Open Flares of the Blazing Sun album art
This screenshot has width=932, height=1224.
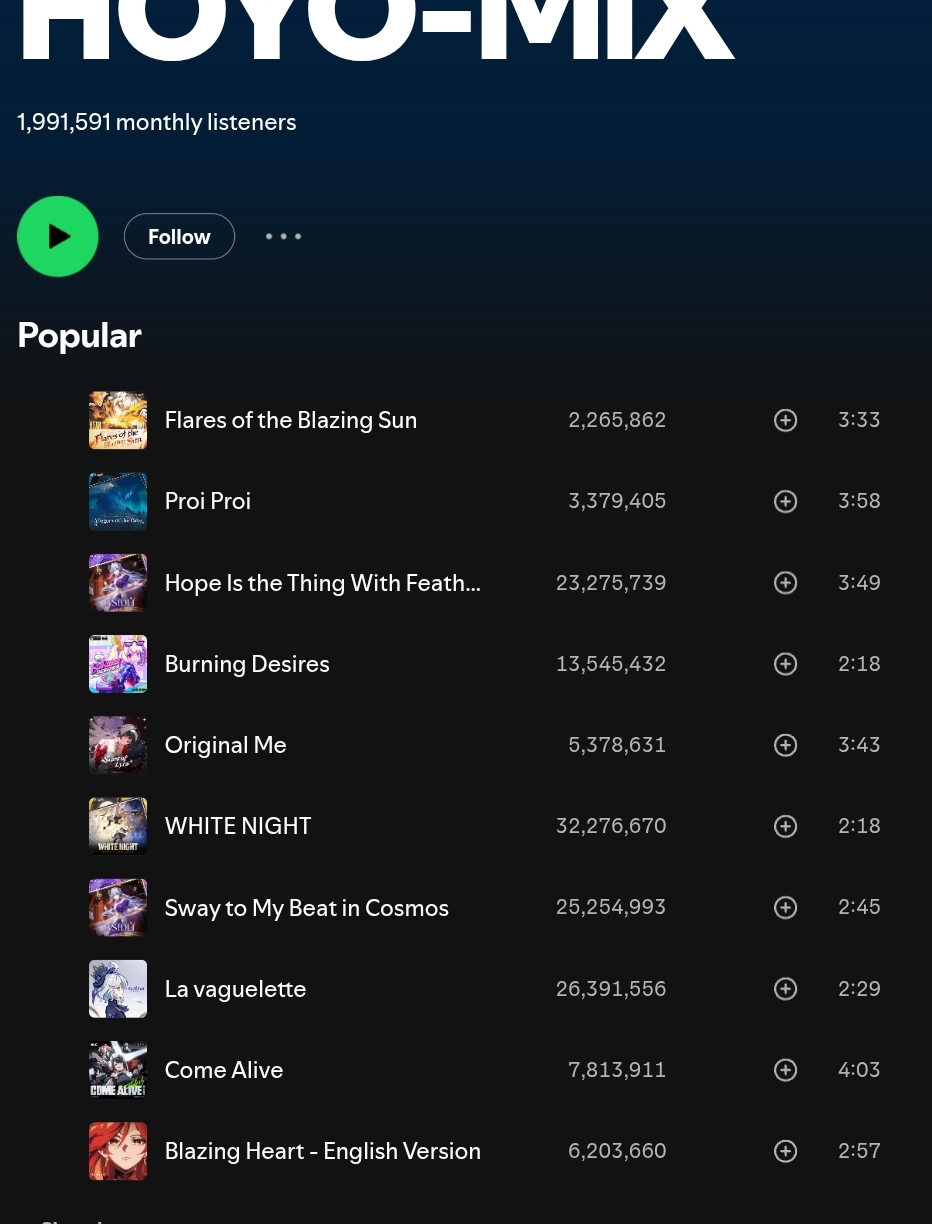coord(118,420)
